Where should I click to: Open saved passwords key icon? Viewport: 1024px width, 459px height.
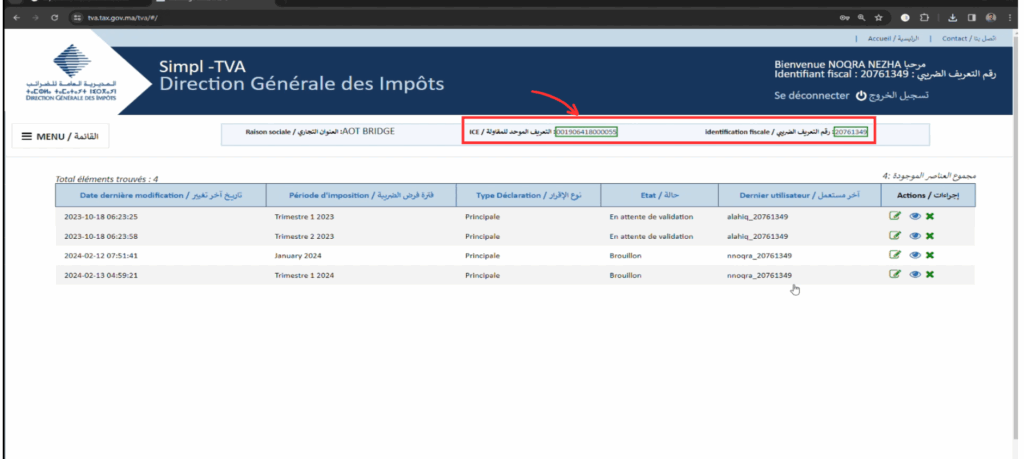846,18
